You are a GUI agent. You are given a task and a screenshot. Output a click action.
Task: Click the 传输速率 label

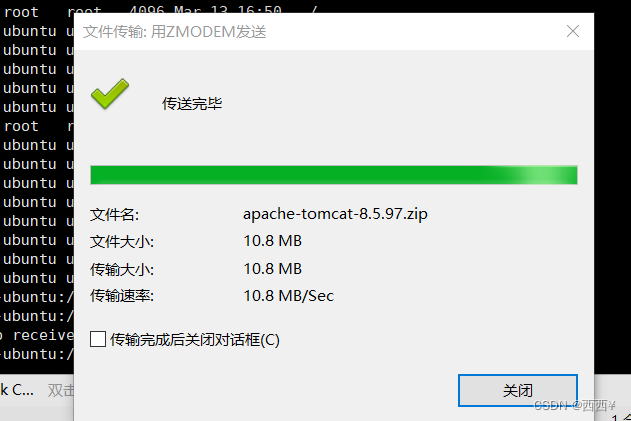(122, 296)
